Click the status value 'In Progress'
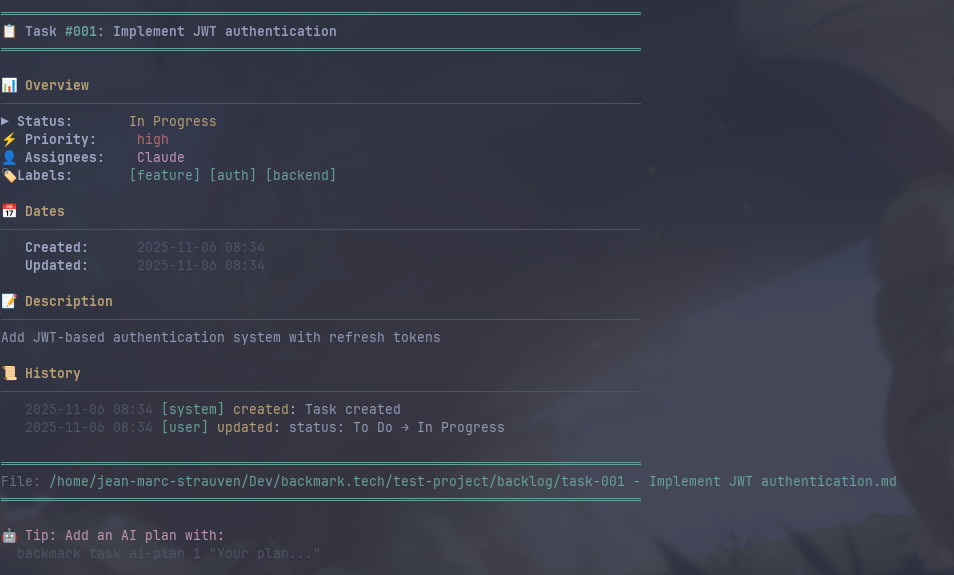This screenshot has height=575, width=954. pos(173,122)
